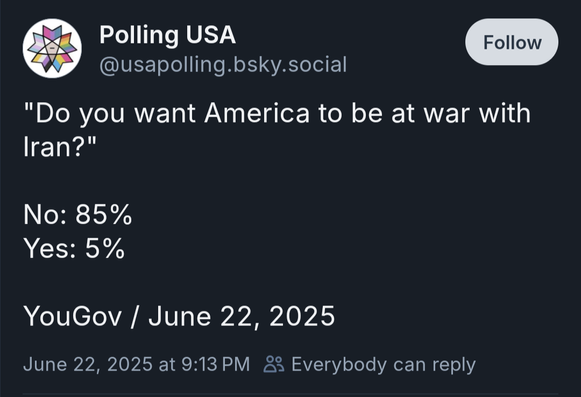Viewport: 581px width, 397px height.
Task: Click the 'No: 85%' result line
Action: pyautogui.click(x=78, y=214)
